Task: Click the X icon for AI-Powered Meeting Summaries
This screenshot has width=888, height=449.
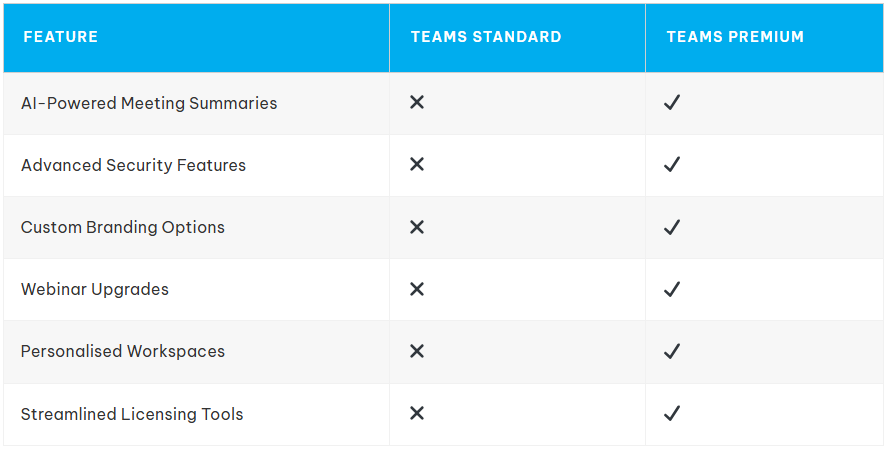Action: (x=417, y=103)
